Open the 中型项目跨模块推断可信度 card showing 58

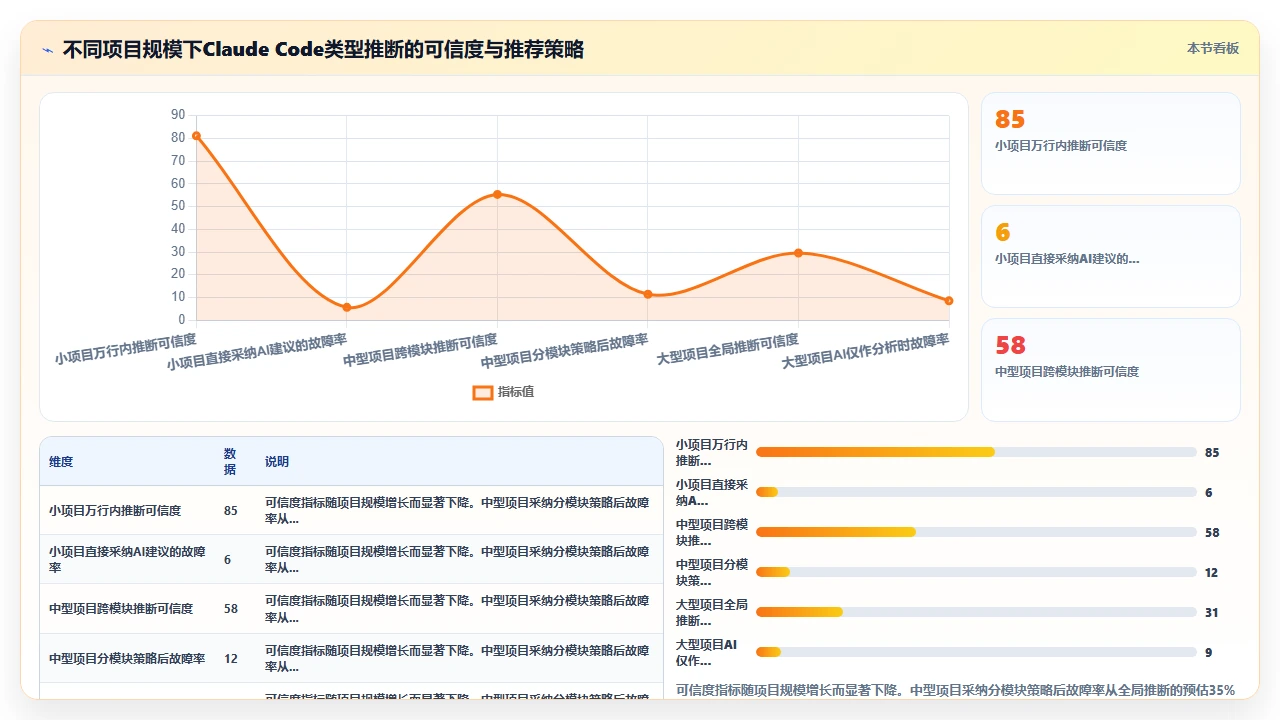(x=1110, y=370)
